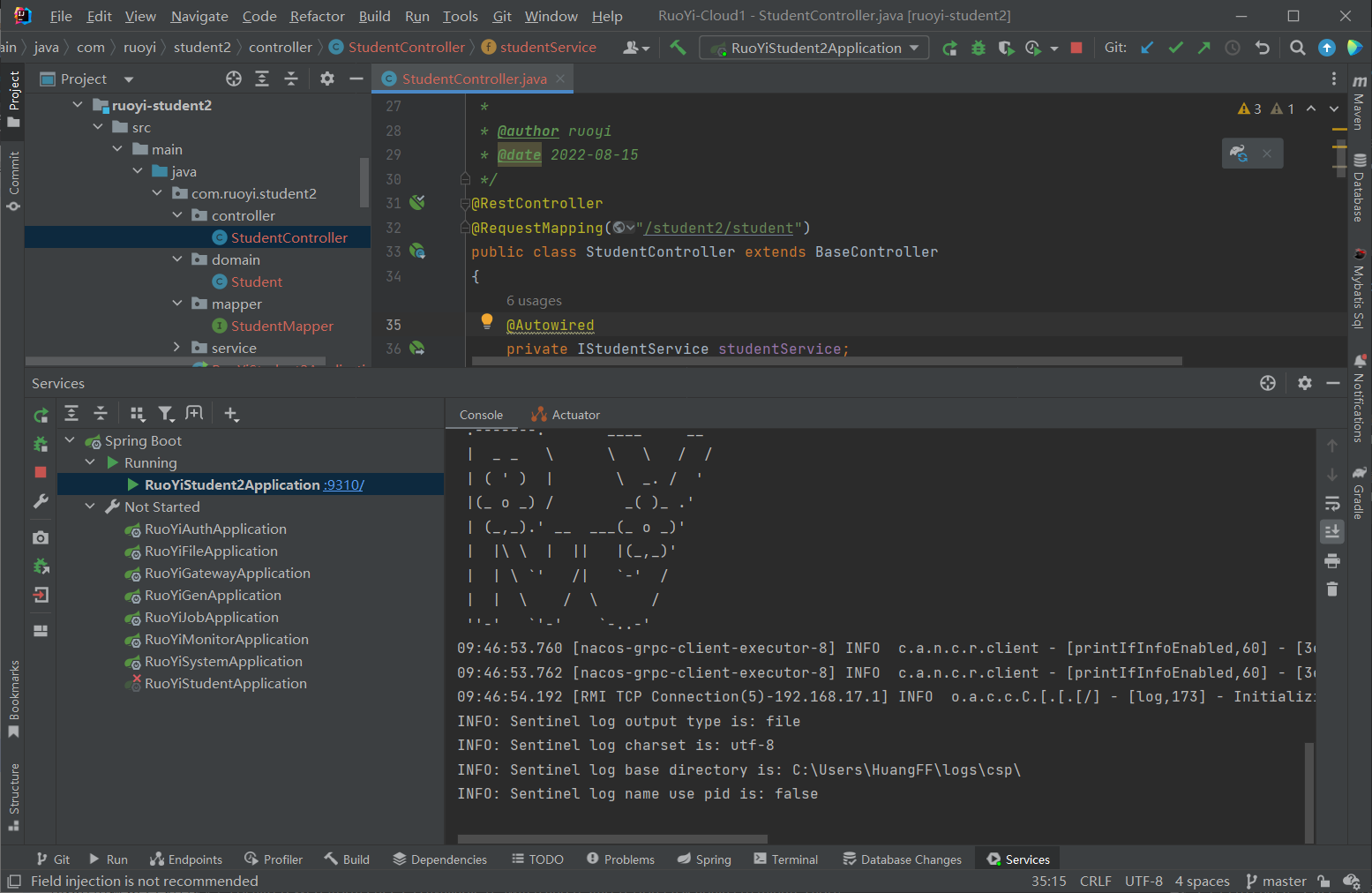The width and height of the screenshot is (1372, 893).
Task: Rerun RuoYiStudent2Application from main toolbar
Action: 949,48
